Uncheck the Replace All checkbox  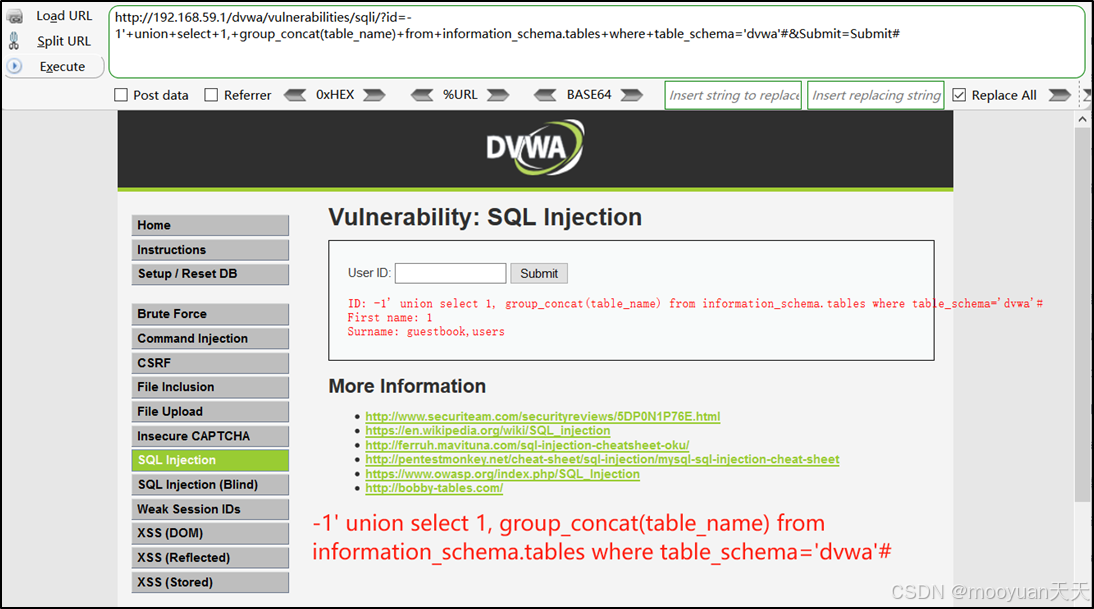point(959,95)
